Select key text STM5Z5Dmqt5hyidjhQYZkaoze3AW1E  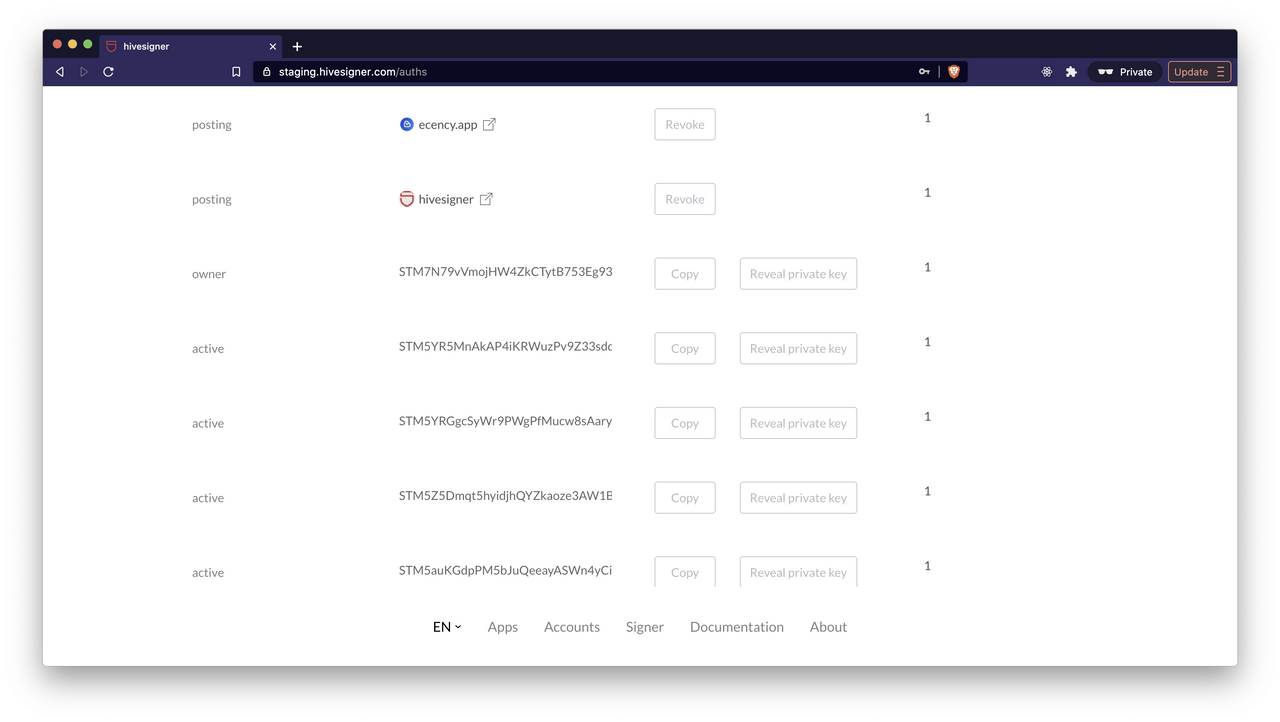pyautogui.click(x=505, y=496)
